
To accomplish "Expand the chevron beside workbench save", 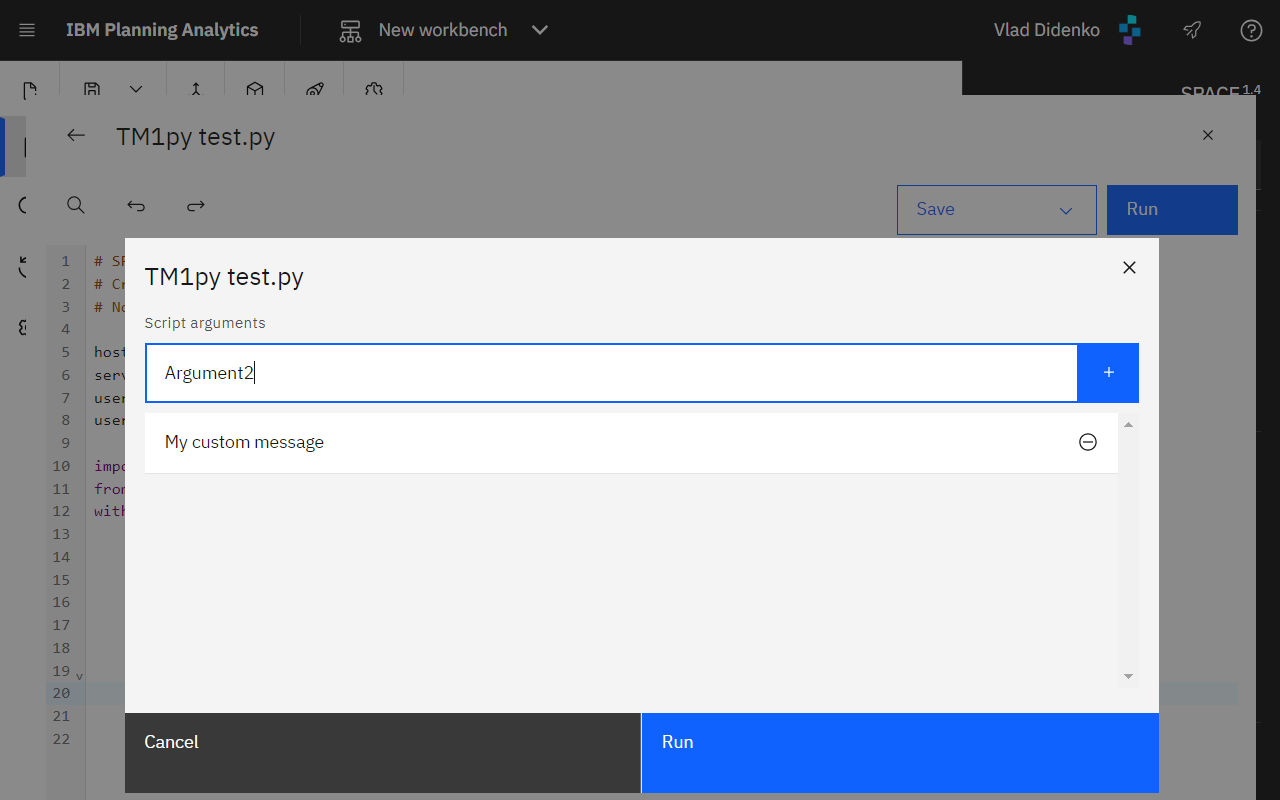I will click(x=136, y=90).
